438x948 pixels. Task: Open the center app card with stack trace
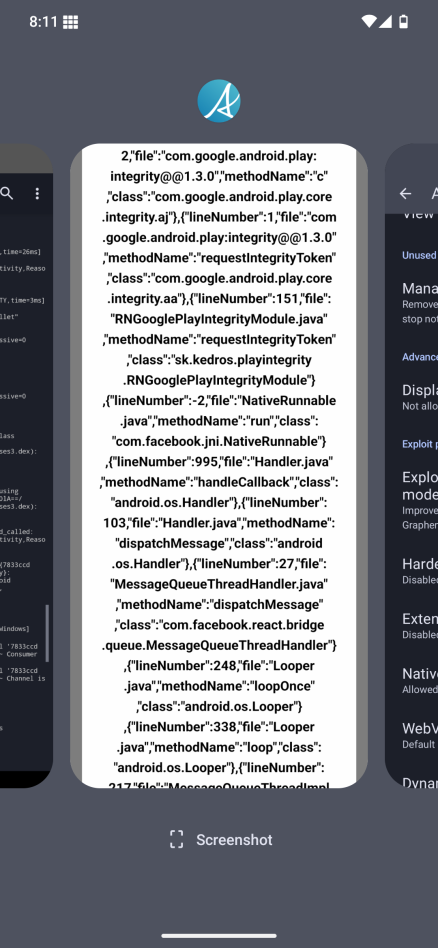point(219,466)
